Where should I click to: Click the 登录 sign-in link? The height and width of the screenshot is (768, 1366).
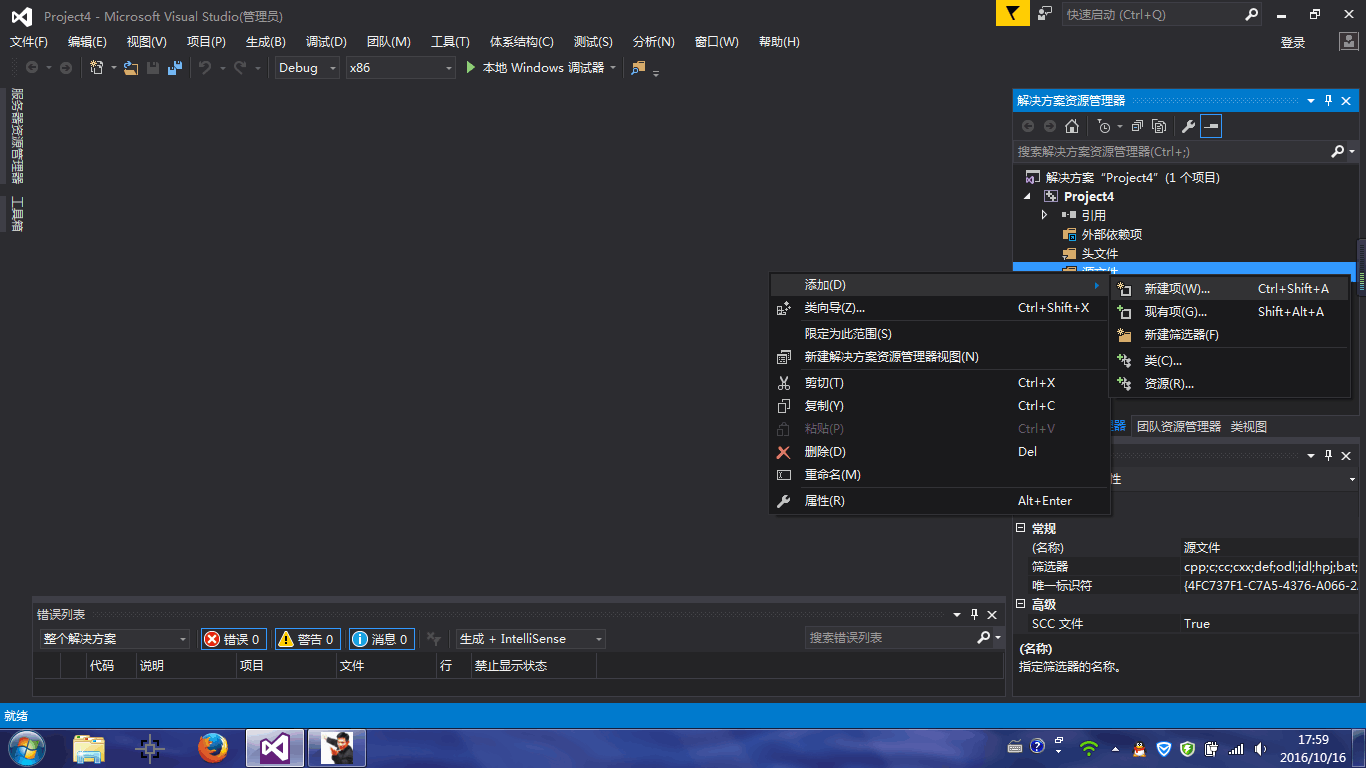pyautogui.click(x=1293, y=42)
